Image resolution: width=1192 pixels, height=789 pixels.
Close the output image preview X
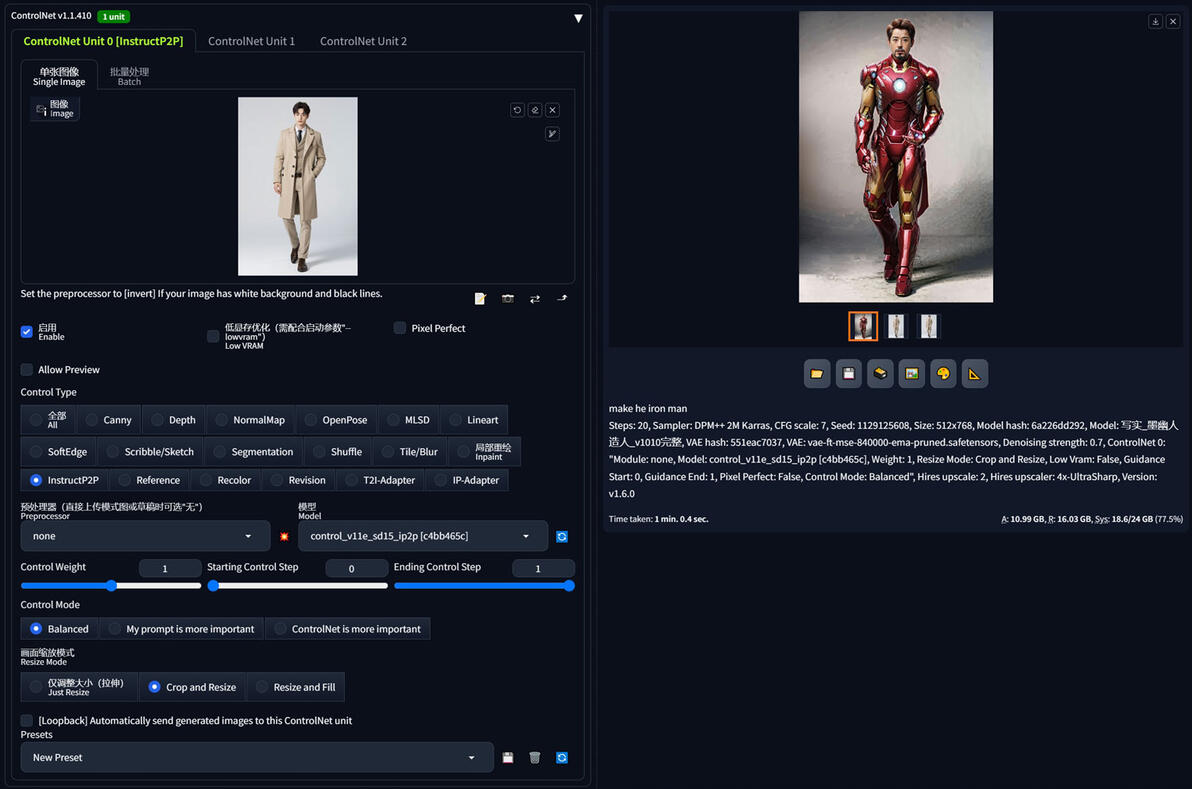(x=1173, y=21)
